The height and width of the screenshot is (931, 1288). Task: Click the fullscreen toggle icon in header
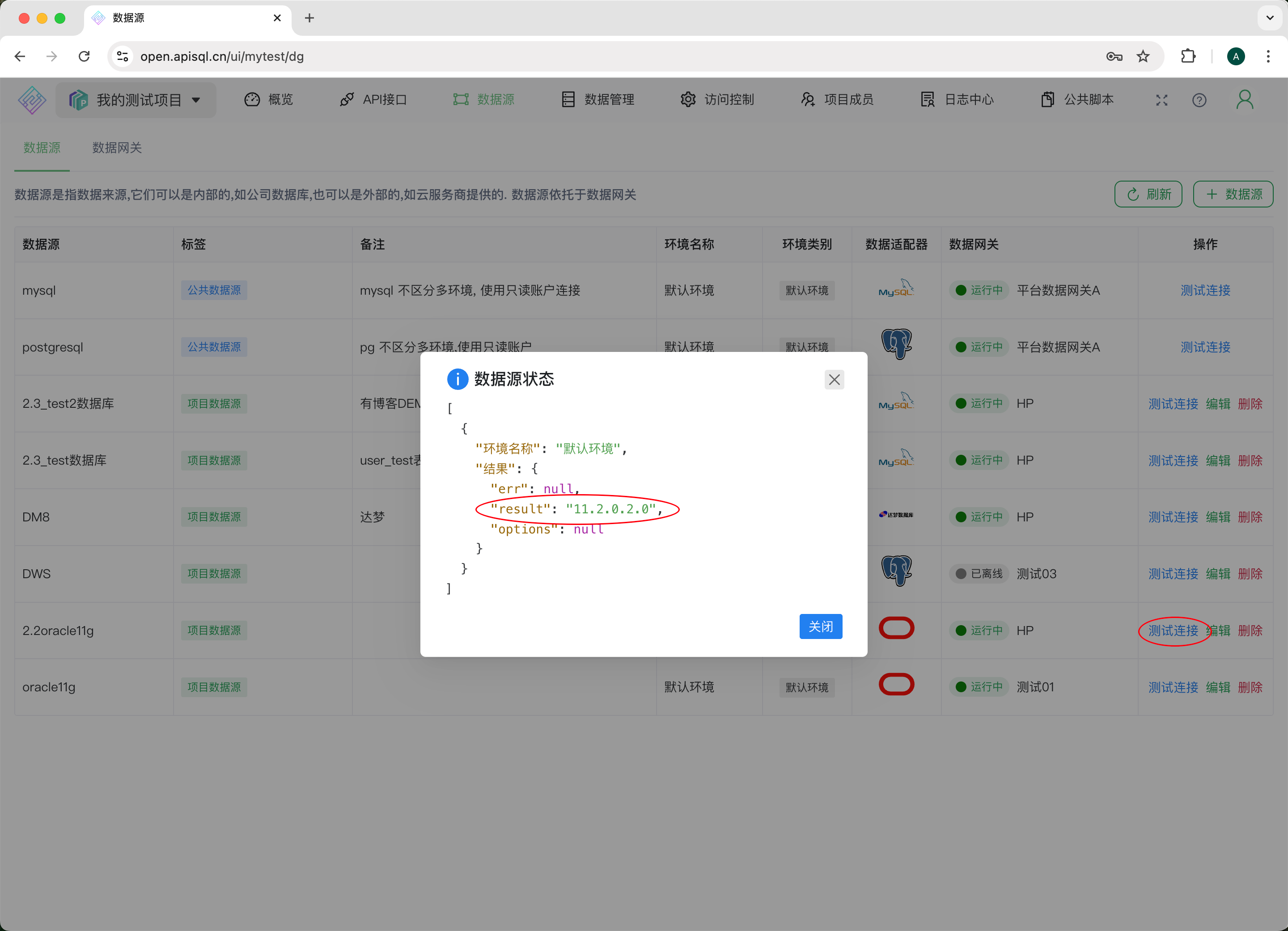click(x=1161, y=100)
